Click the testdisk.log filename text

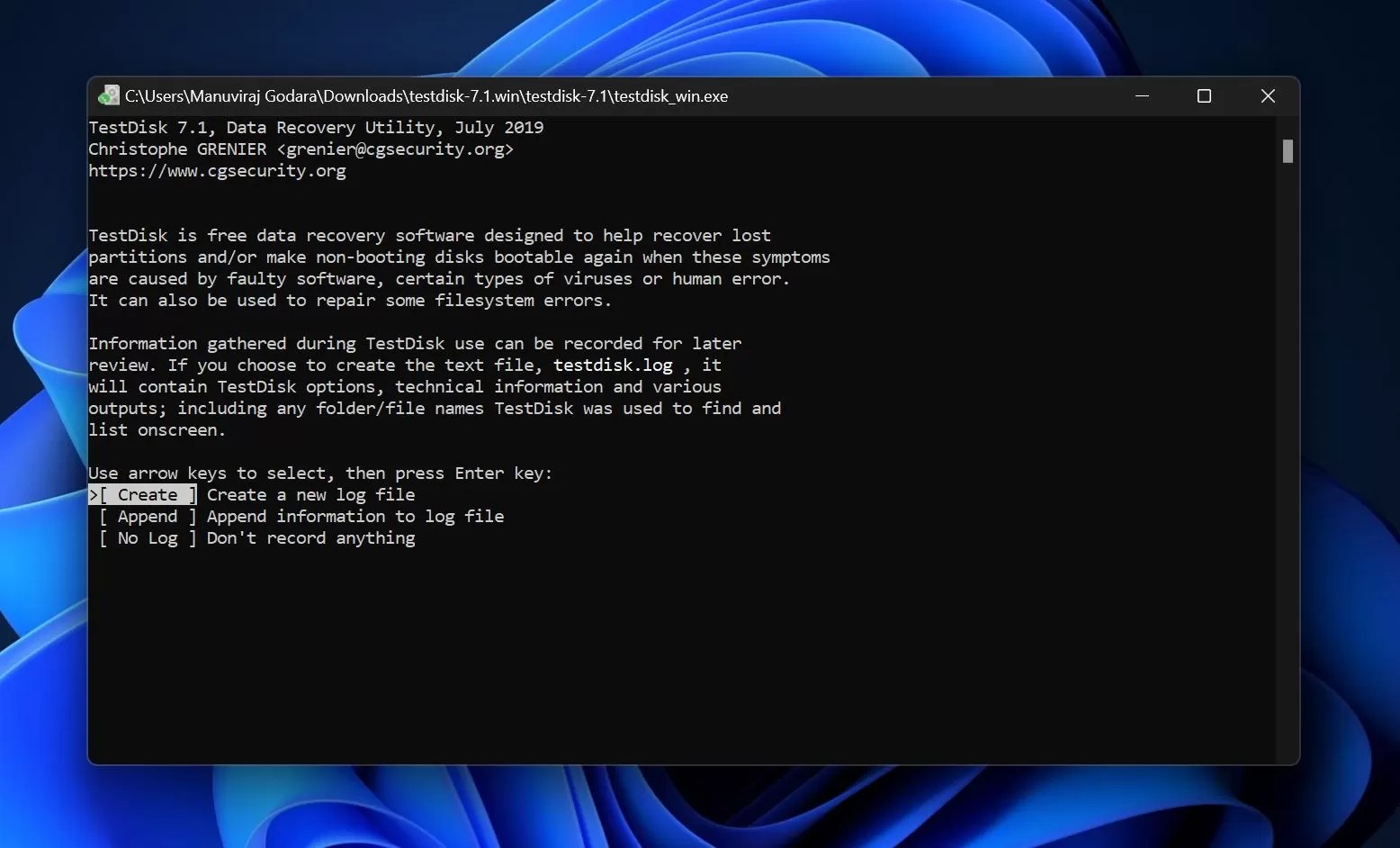tap(613, 365)
